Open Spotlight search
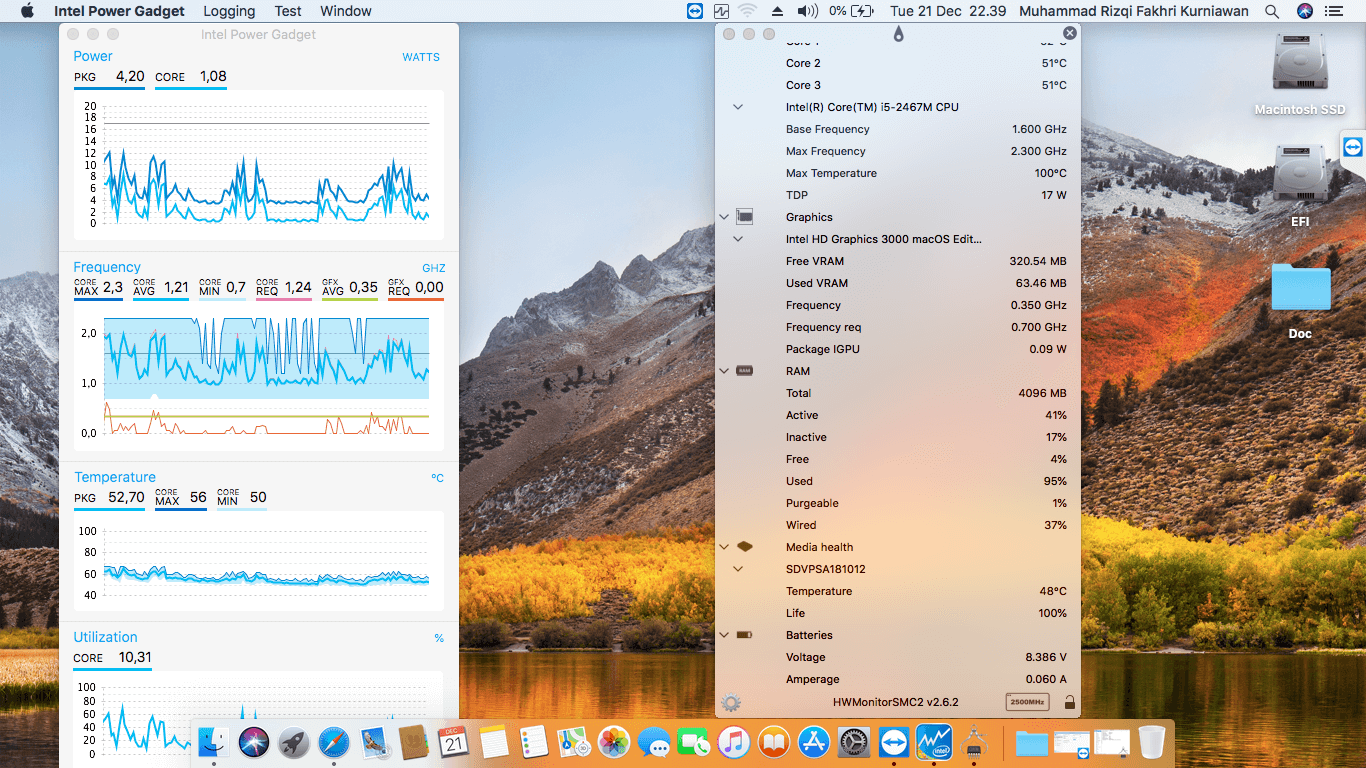Viewport: 1366px width, 768px height. pos(1272,11)
